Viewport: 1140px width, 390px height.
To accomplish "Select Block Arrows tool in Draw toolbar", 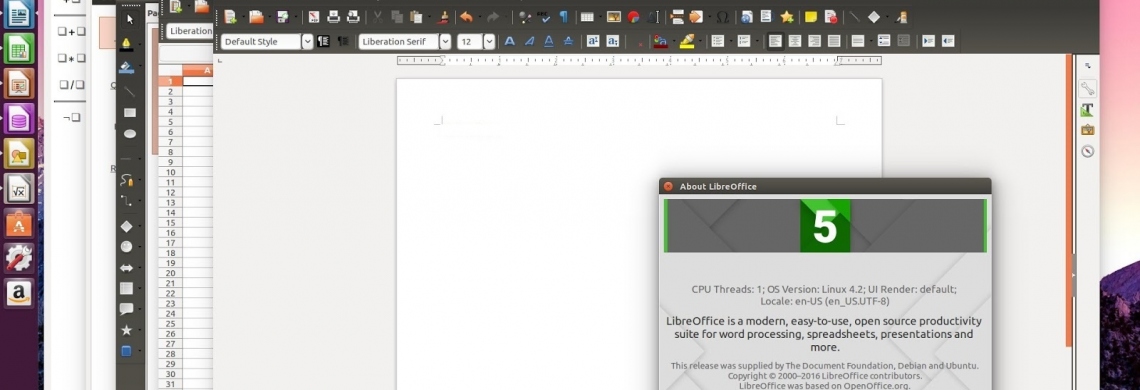I will pos(127,268).
